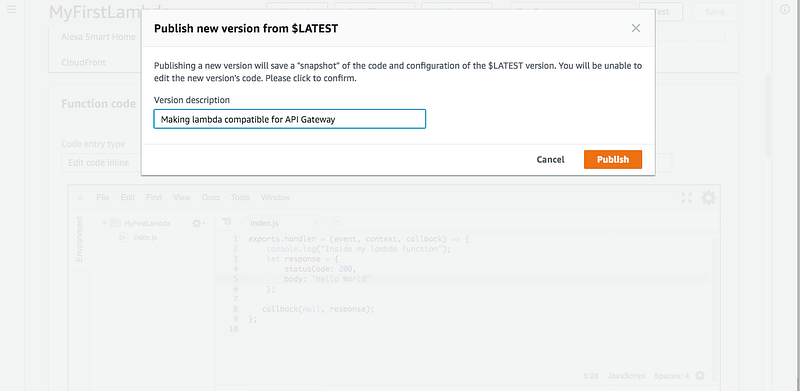
Task: Collapse the editor menu bar arrow
Action: point(81,198)
